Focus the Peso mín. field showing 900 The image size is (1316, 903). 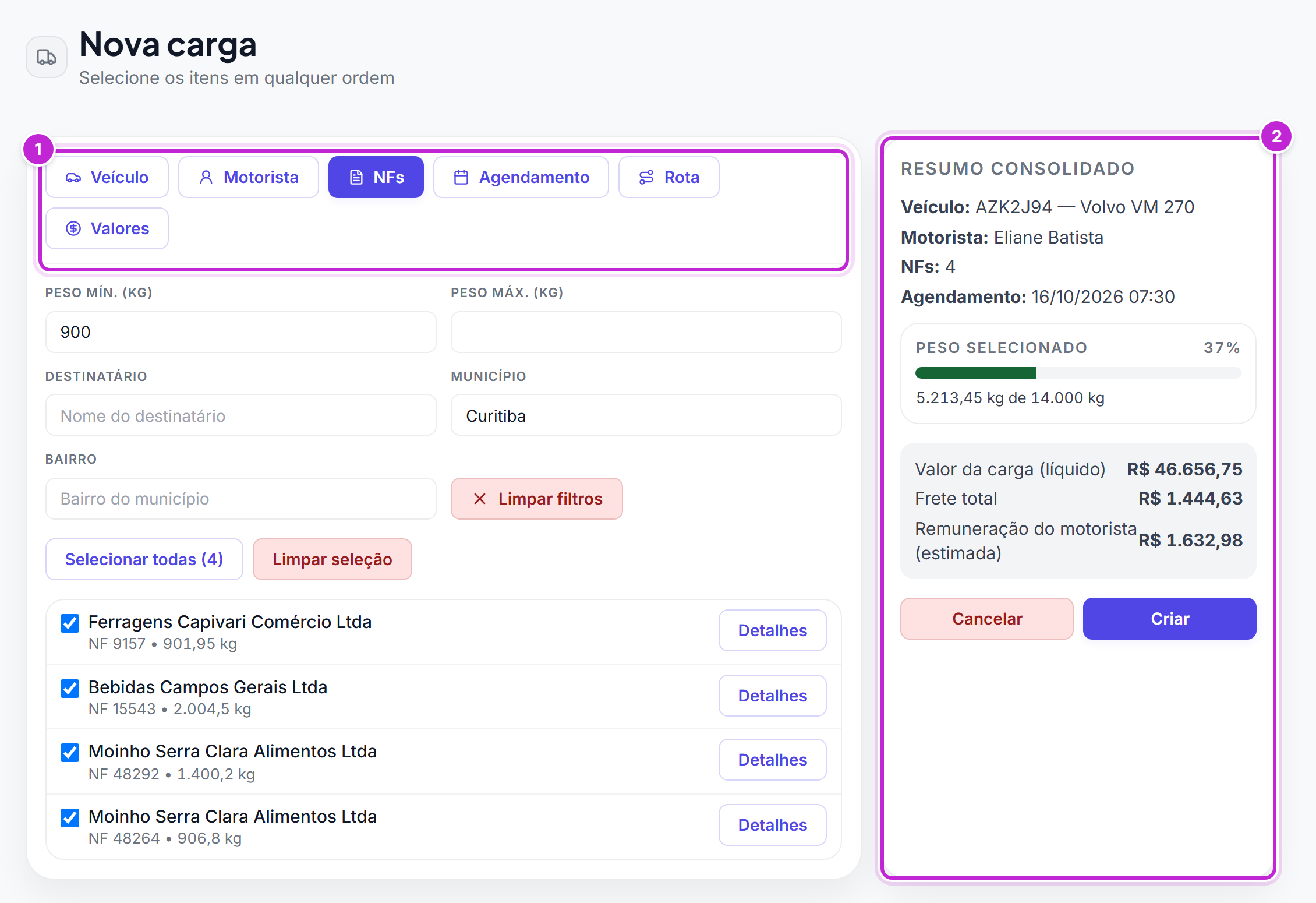coord(241,332)
